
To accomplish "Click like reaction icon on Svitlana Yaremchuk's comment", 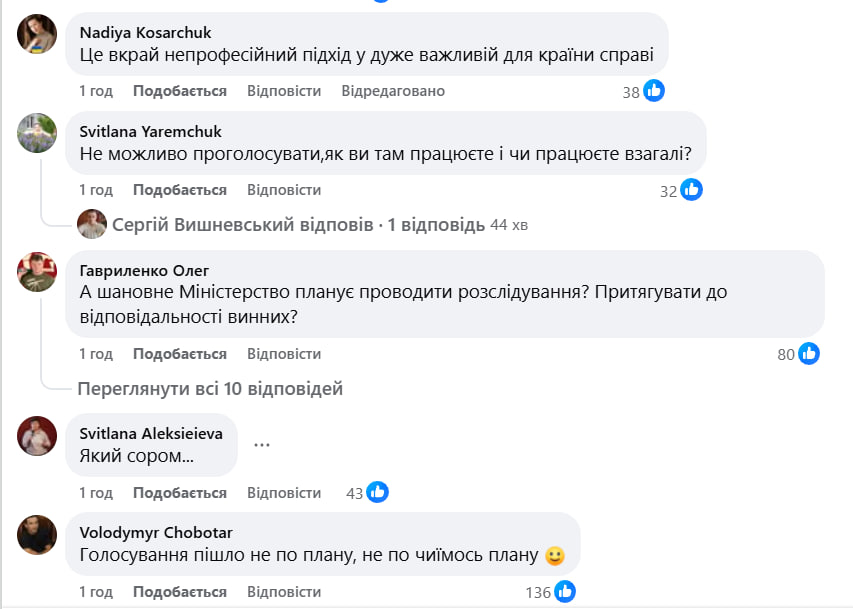I will 692,190.
